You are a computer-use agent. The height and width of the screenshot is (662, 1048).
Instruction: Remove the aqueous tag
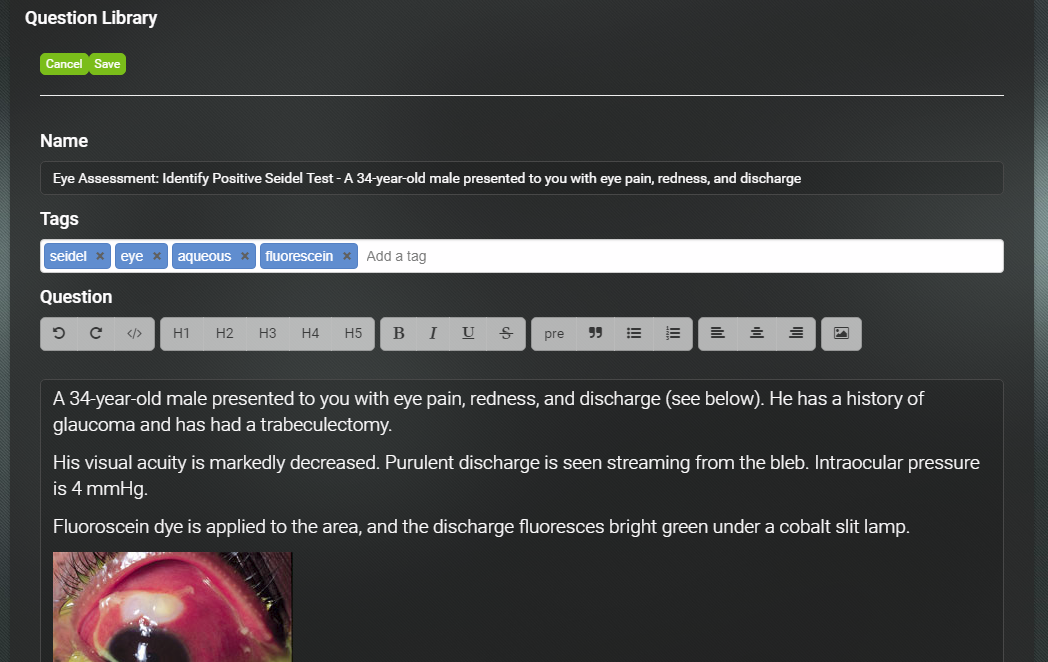245,256
